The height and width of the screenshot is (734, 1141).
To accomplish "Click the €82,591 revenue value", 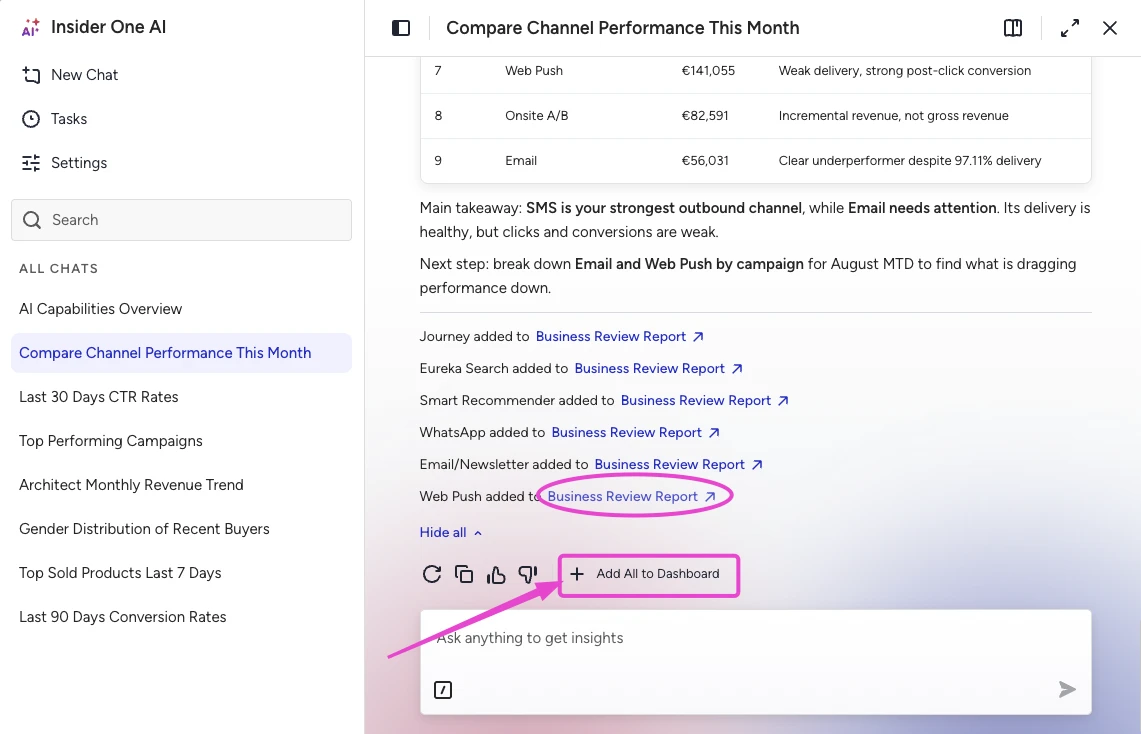I will pos(704,116).
